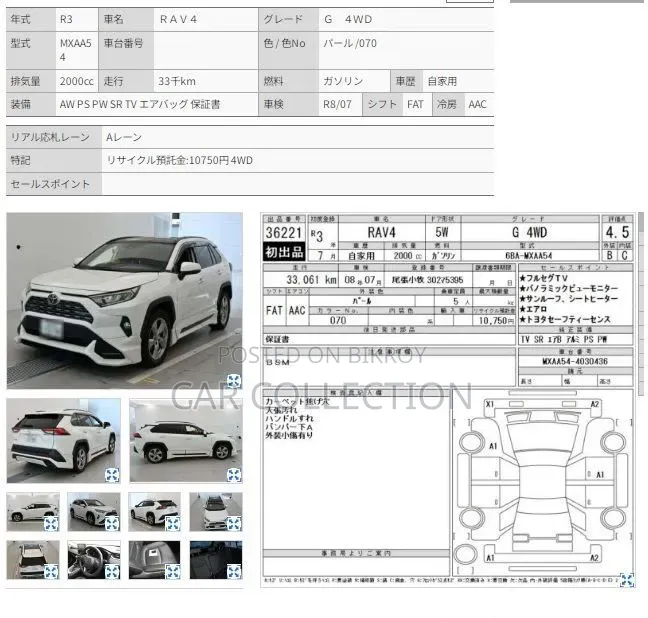
Task: Select the fuel value 'ガソリン'
Action: (x=343, y=81)
